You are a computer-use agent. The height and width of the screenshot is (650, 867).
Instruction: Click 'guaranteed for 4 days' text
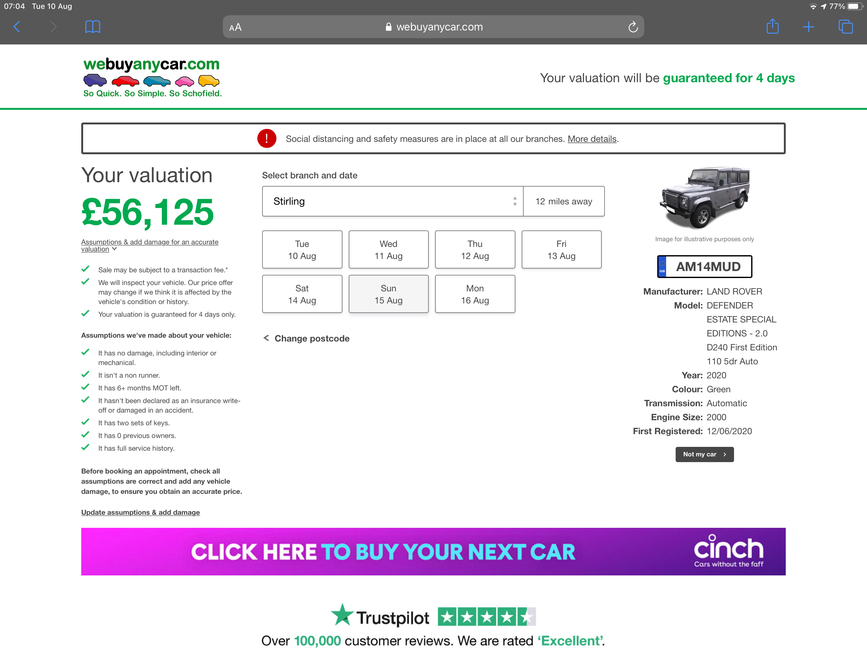(729, 78)
